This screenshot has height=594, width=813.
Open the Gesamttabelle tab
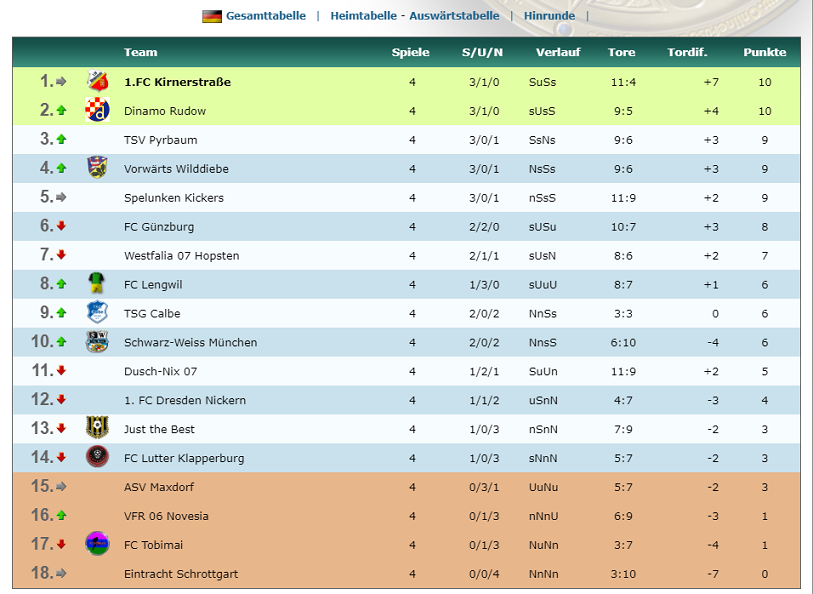click(x=265, y=16)
